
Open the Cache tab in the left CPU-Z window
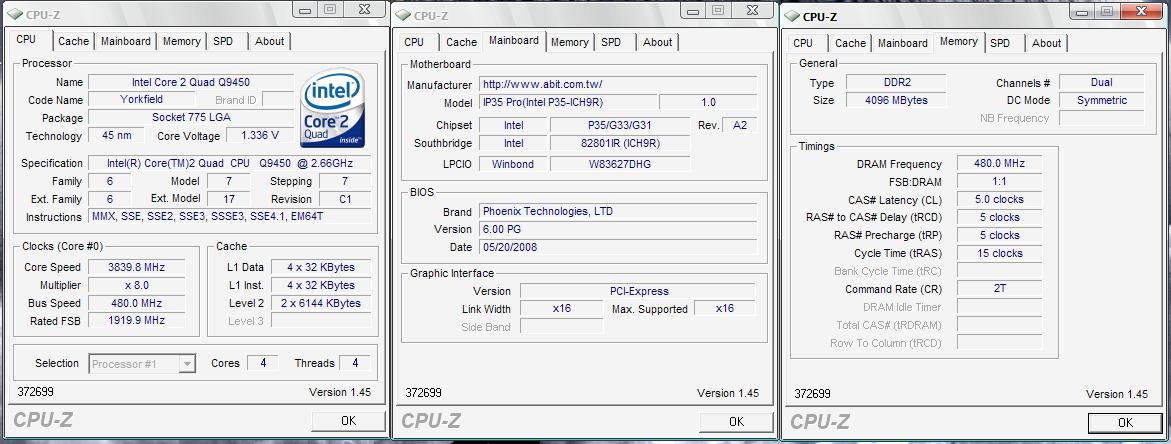pyautogui.click(x=73, y=41)
